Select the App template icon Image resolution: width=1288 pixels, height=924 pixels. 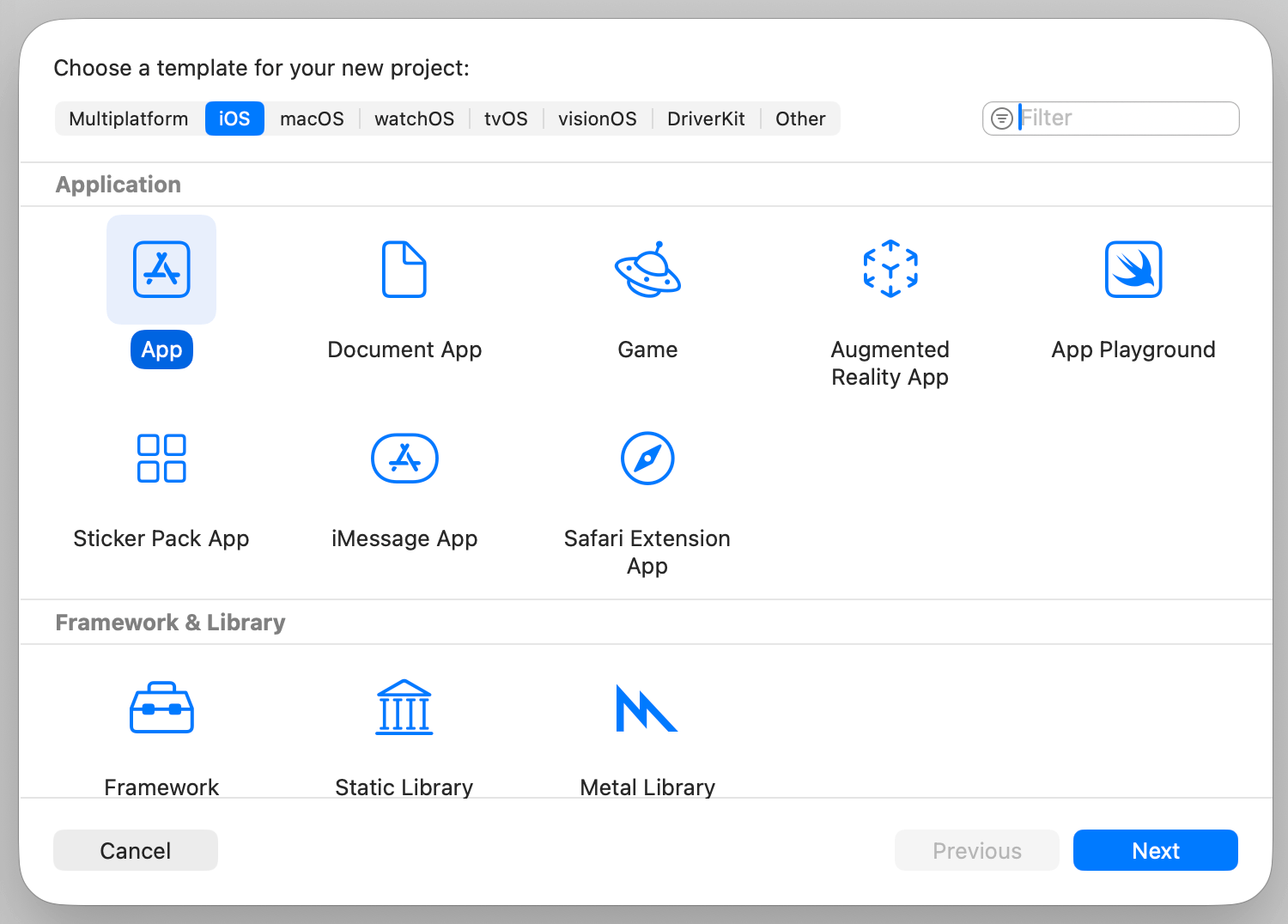[x=161, y=270]
